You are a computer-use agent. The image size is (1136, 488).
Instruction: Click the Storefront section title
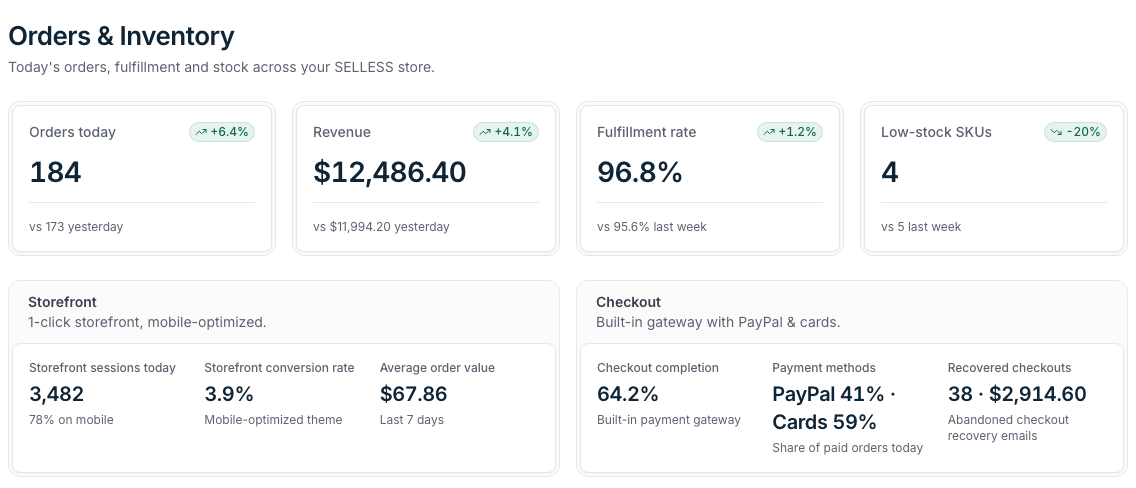(x=62, y=302)
